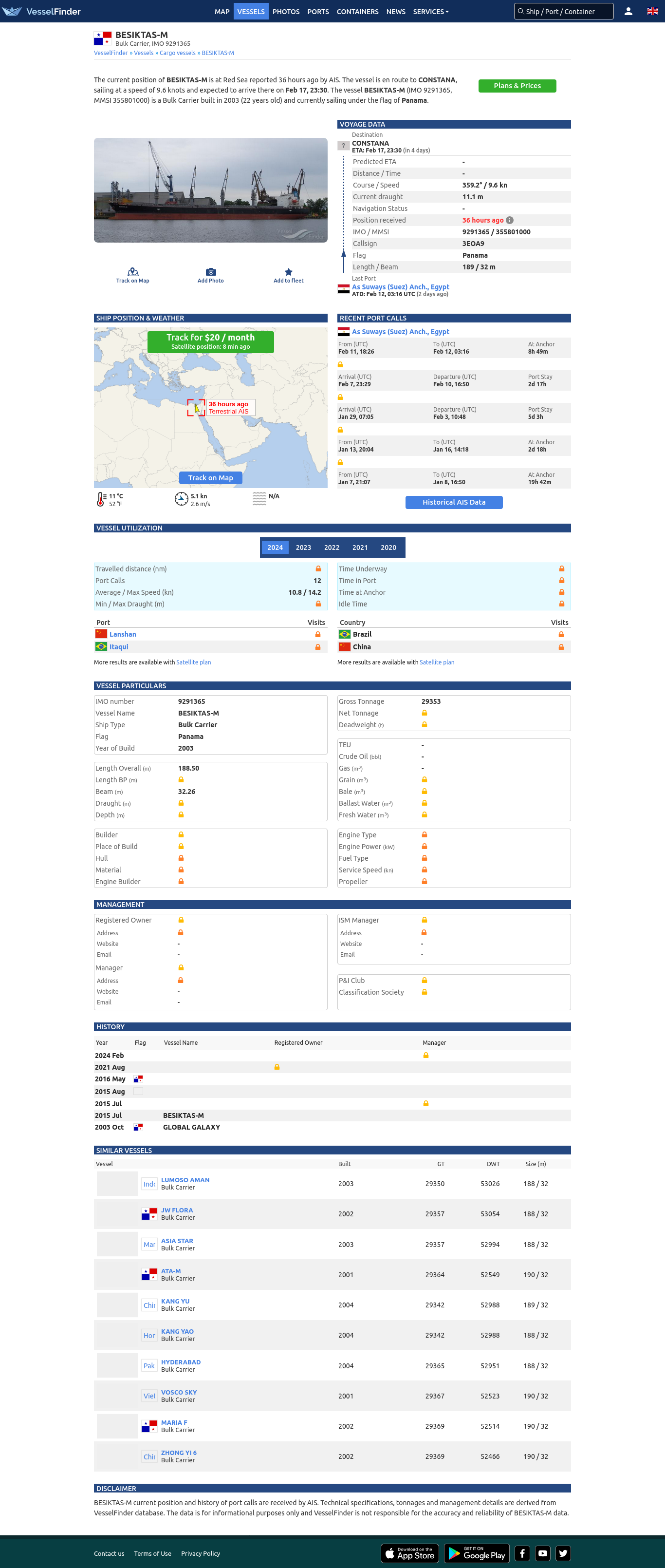Open the Contact us footer link
Viewport: 665px width, 1568px height.
tap(109, 1553)
